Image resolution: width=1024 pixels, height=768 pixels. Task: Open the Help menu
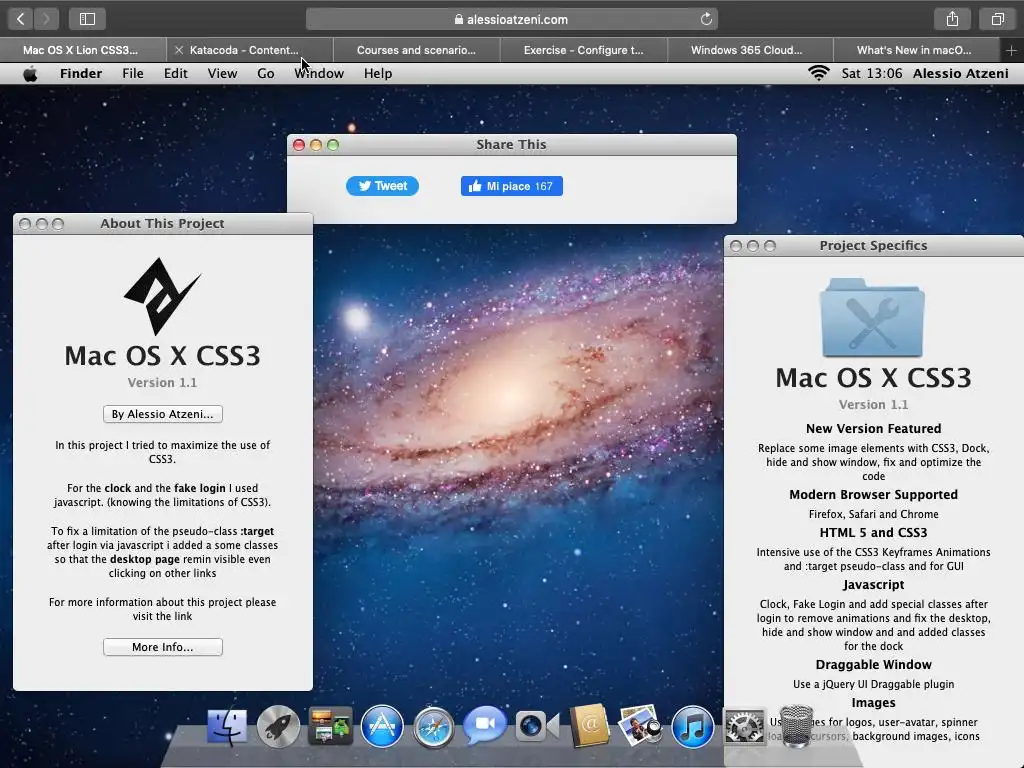click(x=377, y=73)
